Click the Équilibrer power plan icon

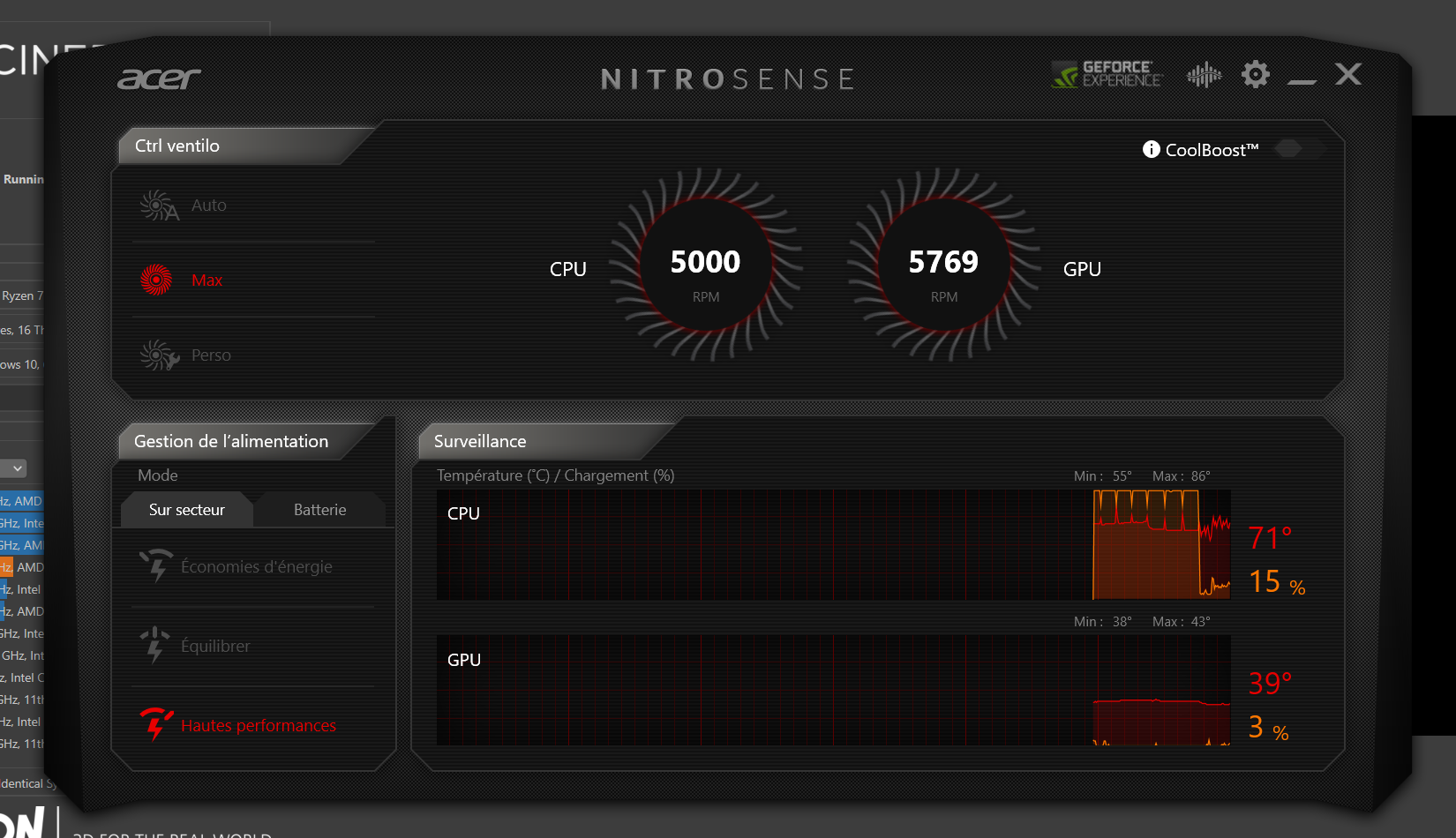155,645
